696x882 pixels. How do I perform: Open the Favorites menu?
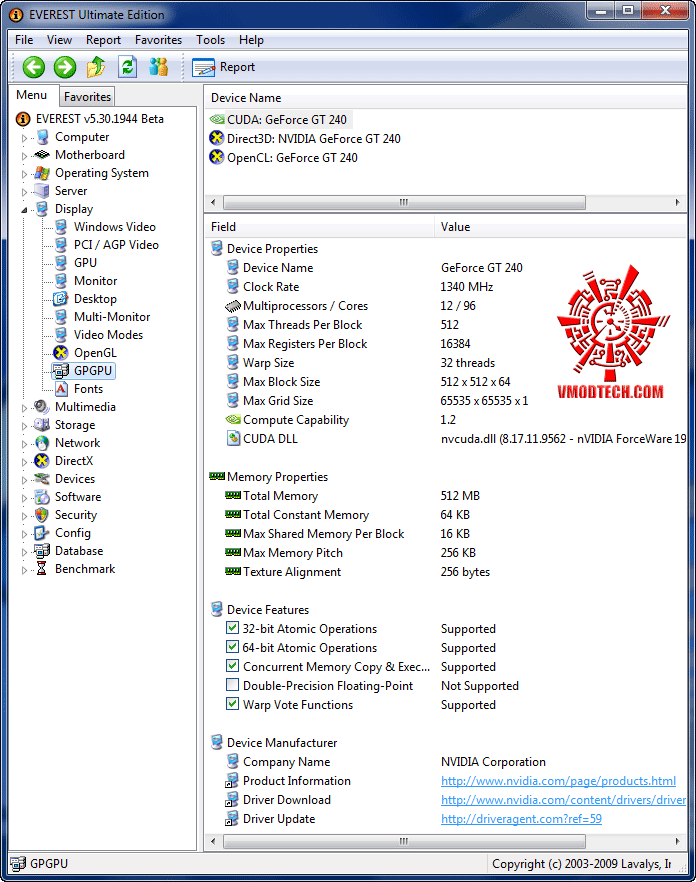tap(158, 40)
